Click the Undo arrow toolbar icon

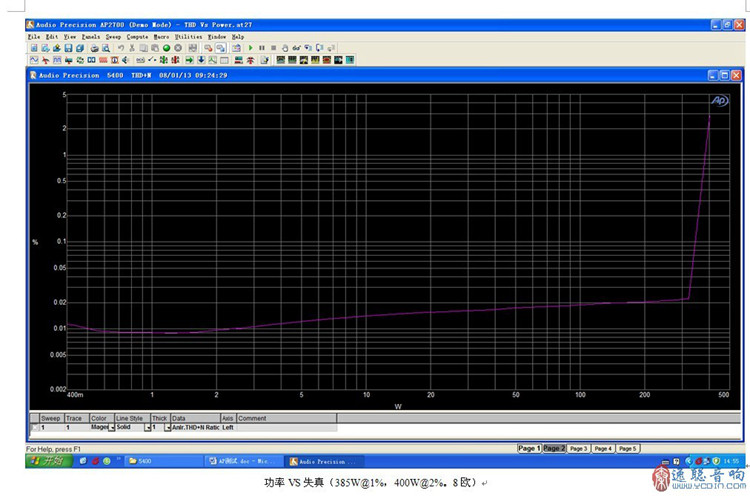(x=120, y=47)
